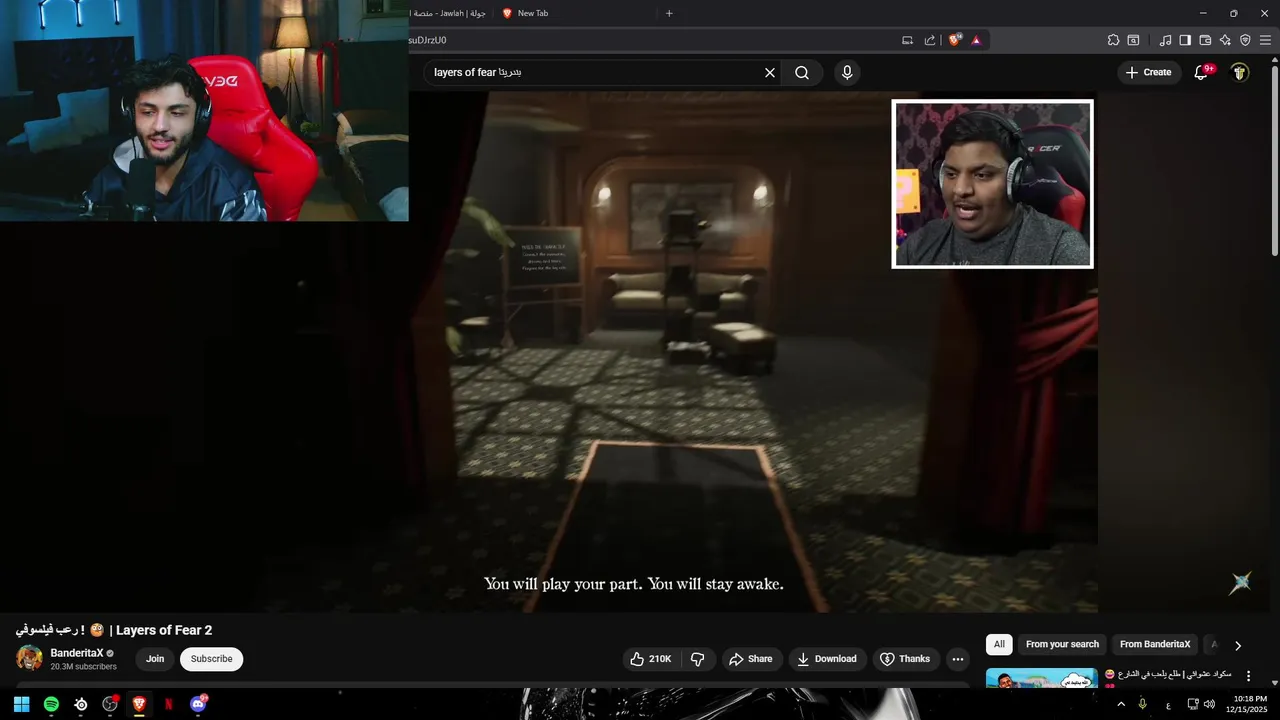Open the Brave VPN shield icon

tap(1245, 40)
